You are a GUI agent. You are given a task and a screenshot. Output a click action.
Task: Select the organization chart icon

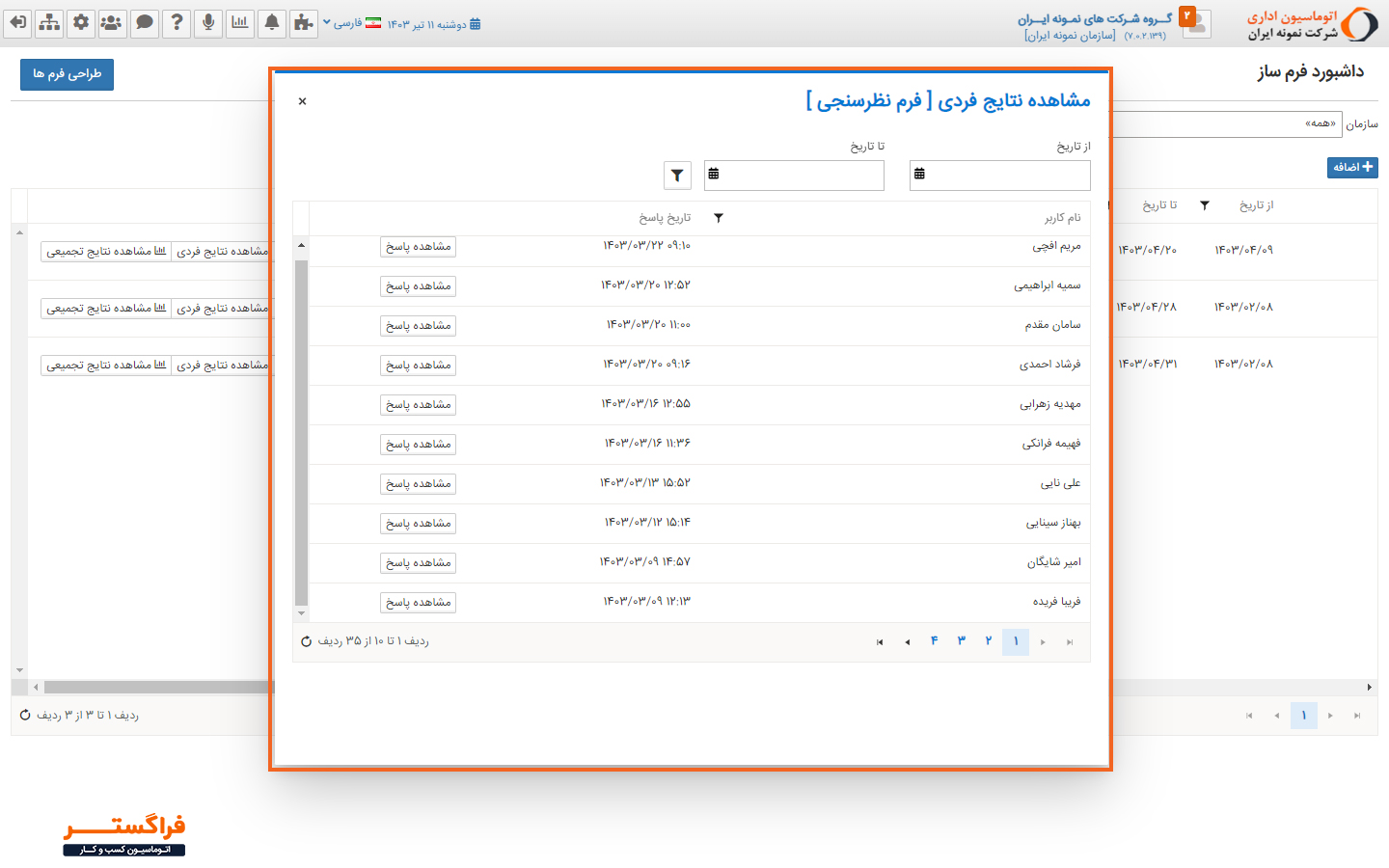pos(46,23)
